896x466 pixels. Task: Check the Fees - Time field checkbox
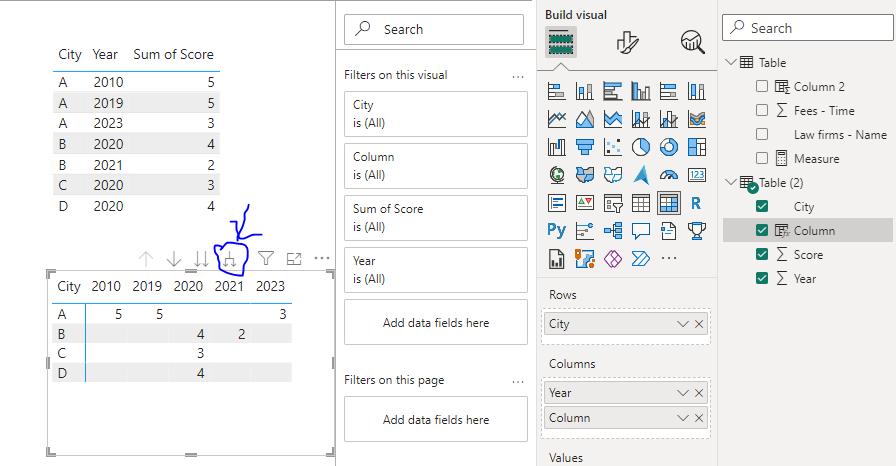pyautogui.click(x=762, y=110)
